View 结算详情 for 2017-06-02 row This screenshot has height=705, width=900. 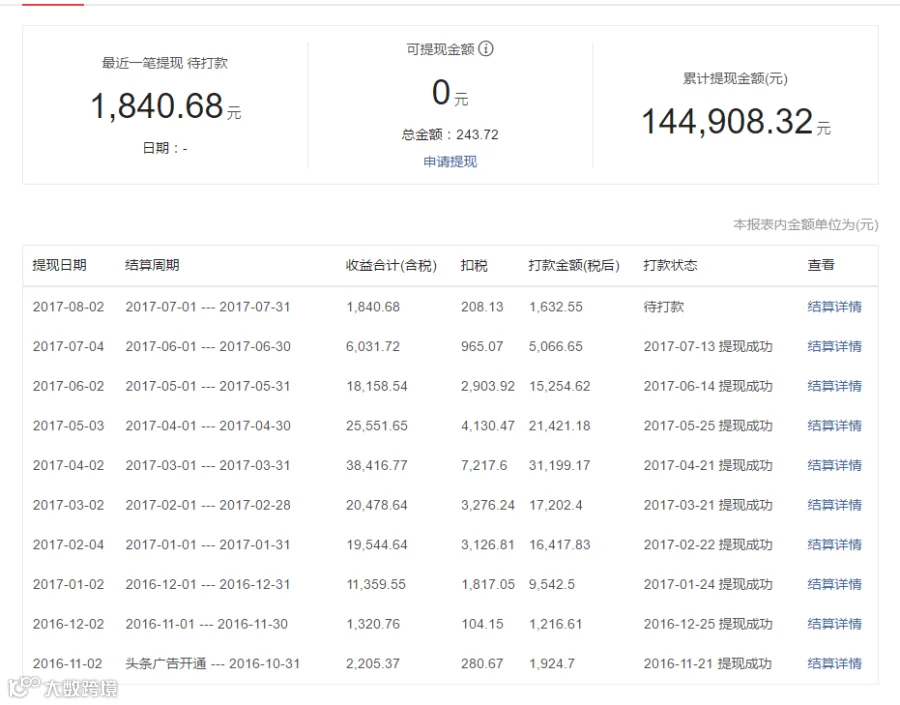[x=834, y=386]
